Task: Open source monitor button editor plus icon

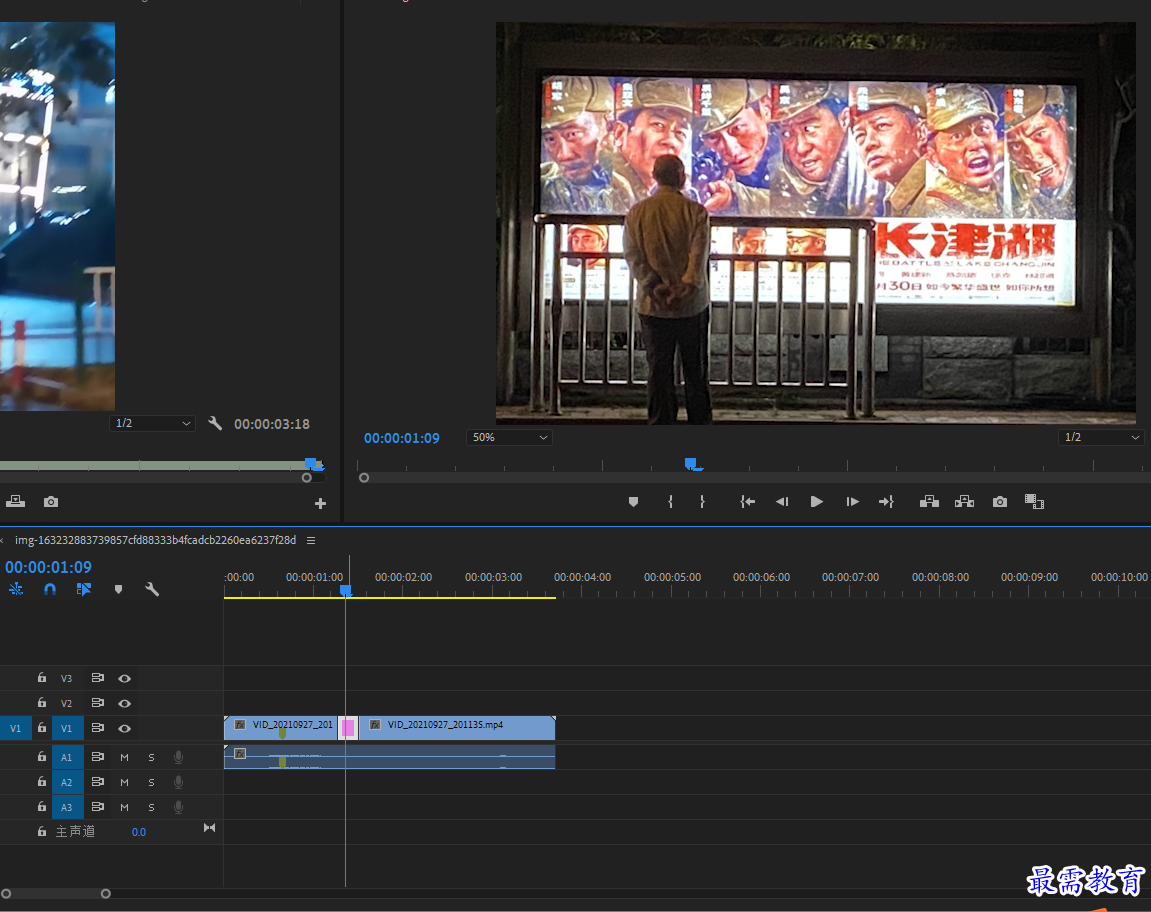Action: (x=320, y=503)
